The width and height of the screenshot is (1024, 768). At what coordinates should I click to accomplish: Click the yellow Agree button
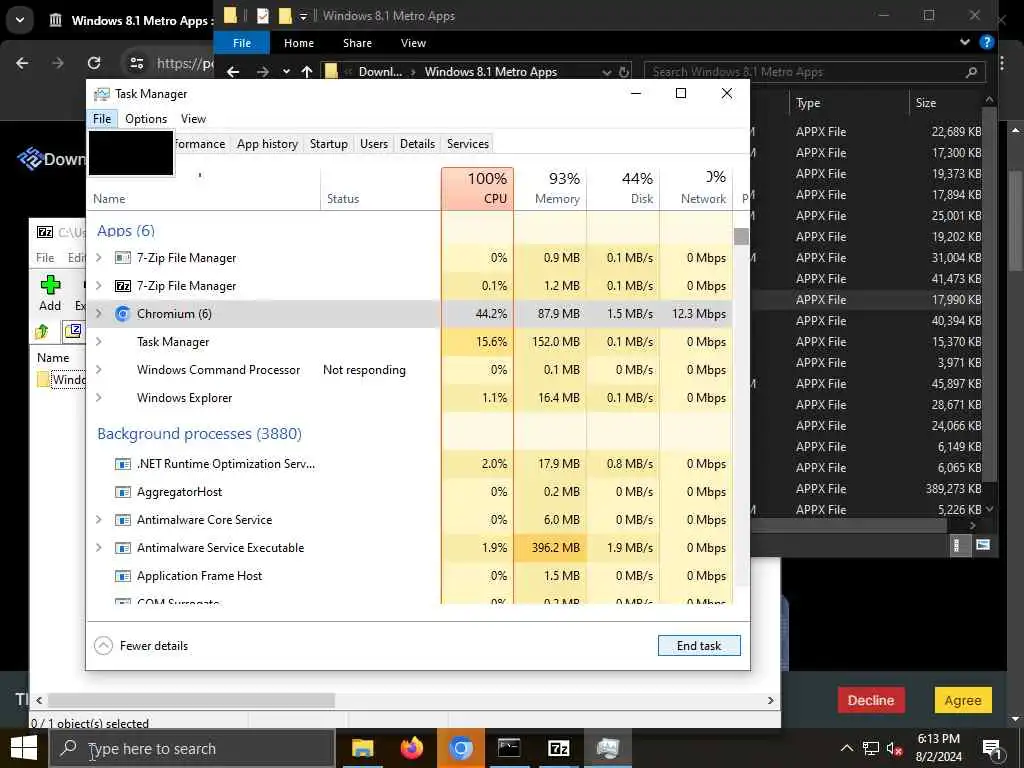click(x=963, y=700)
